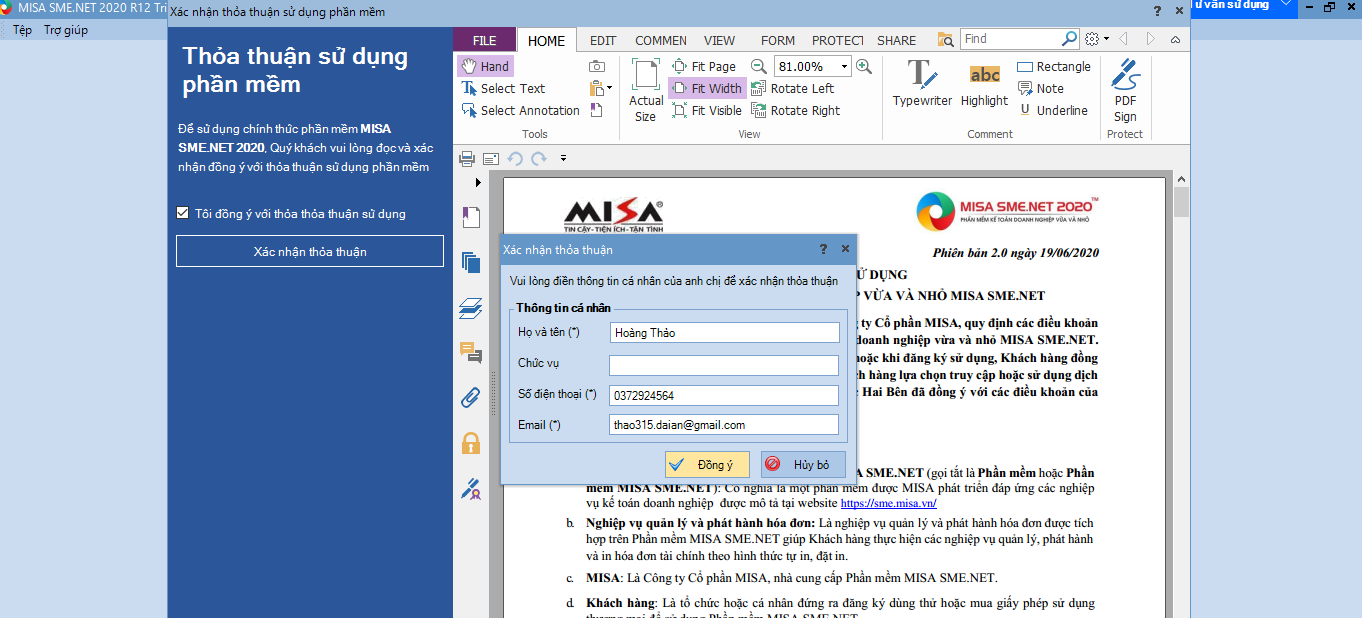Click the redo arrow
1362x618 pixels.
tap(539, 158)
